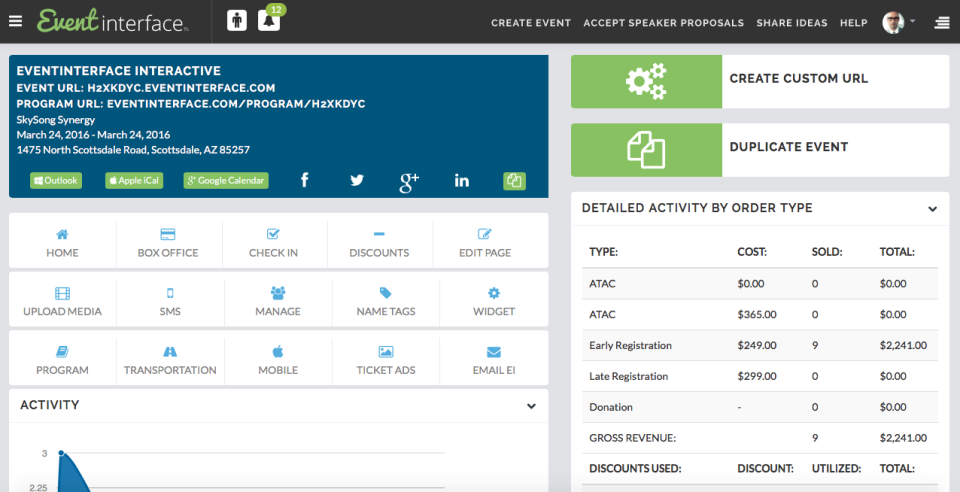960x492 pixels.
Task: Add event to Apple iCal
Action: coord(134,181)
